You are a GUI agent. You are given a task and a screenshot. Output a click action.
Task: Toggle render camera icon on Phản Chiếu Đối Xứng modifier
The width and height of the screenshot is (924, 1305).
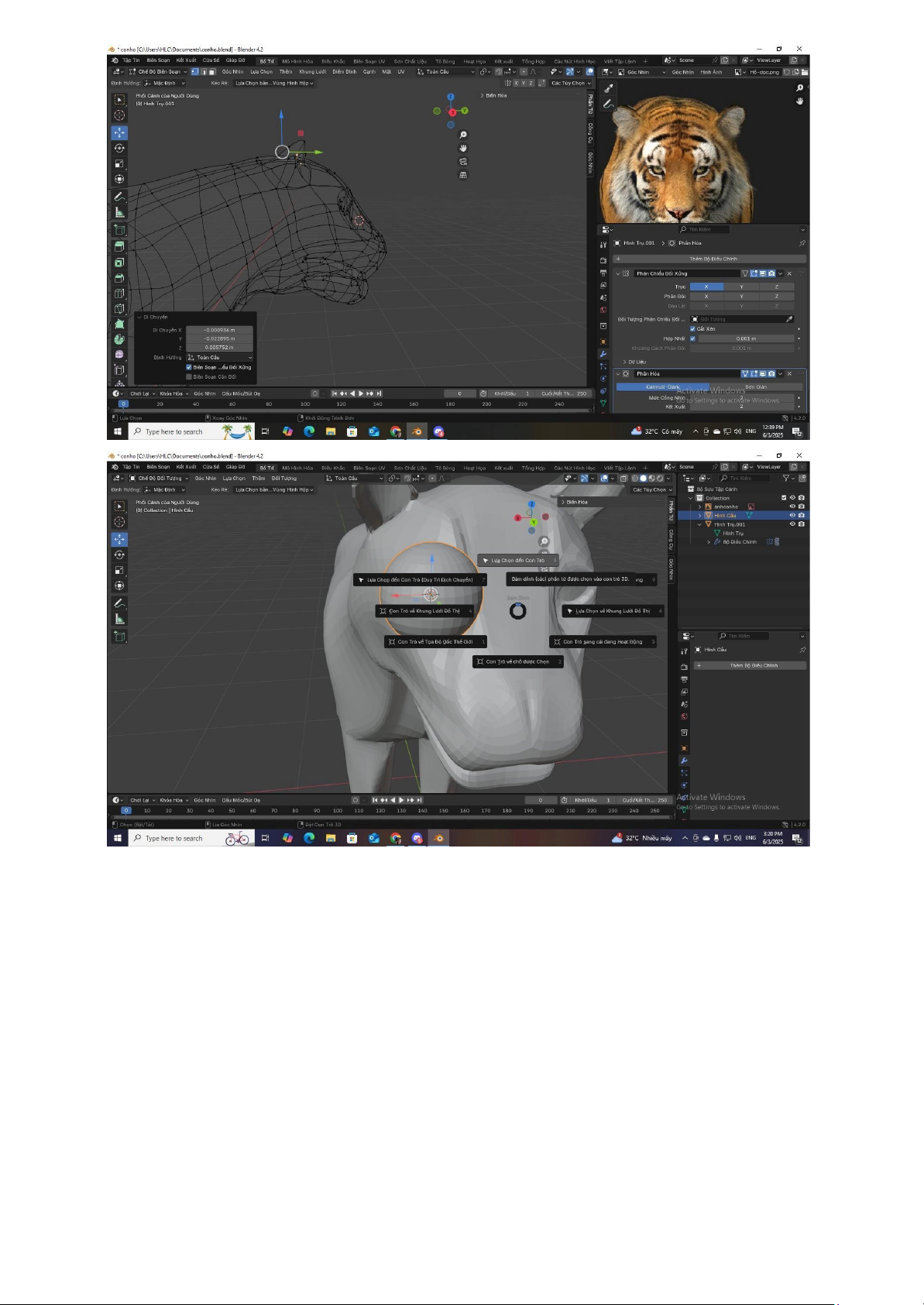[x=771, y=273]
